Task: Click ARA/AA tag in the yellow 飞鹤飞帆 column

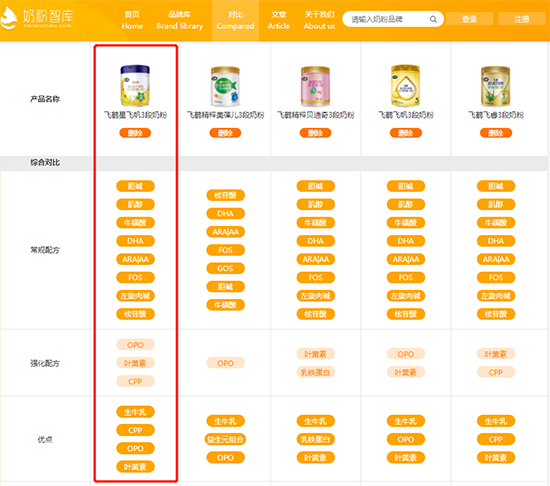Action: point(405,259)
